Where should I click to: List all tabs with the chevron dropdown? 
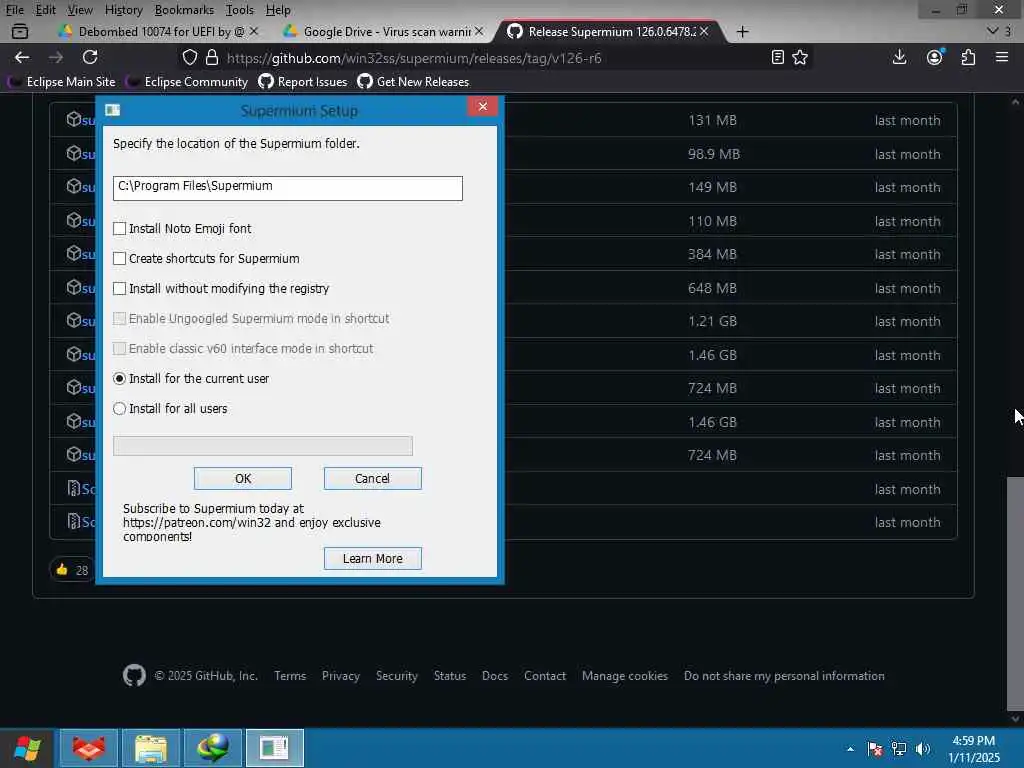[x=993, y=31]
